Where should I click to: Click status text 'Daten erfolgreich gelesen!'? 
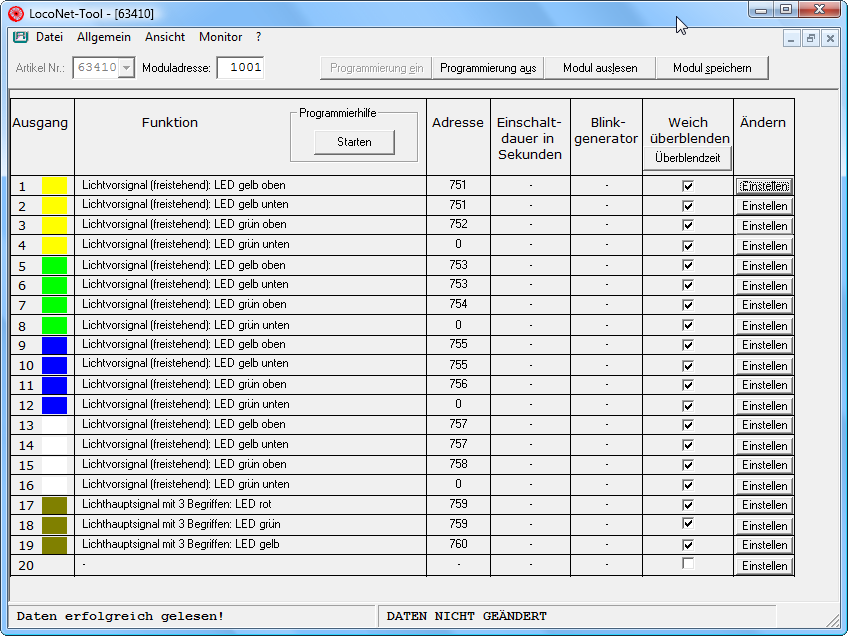pyautogui.click(x=120, y=616)
